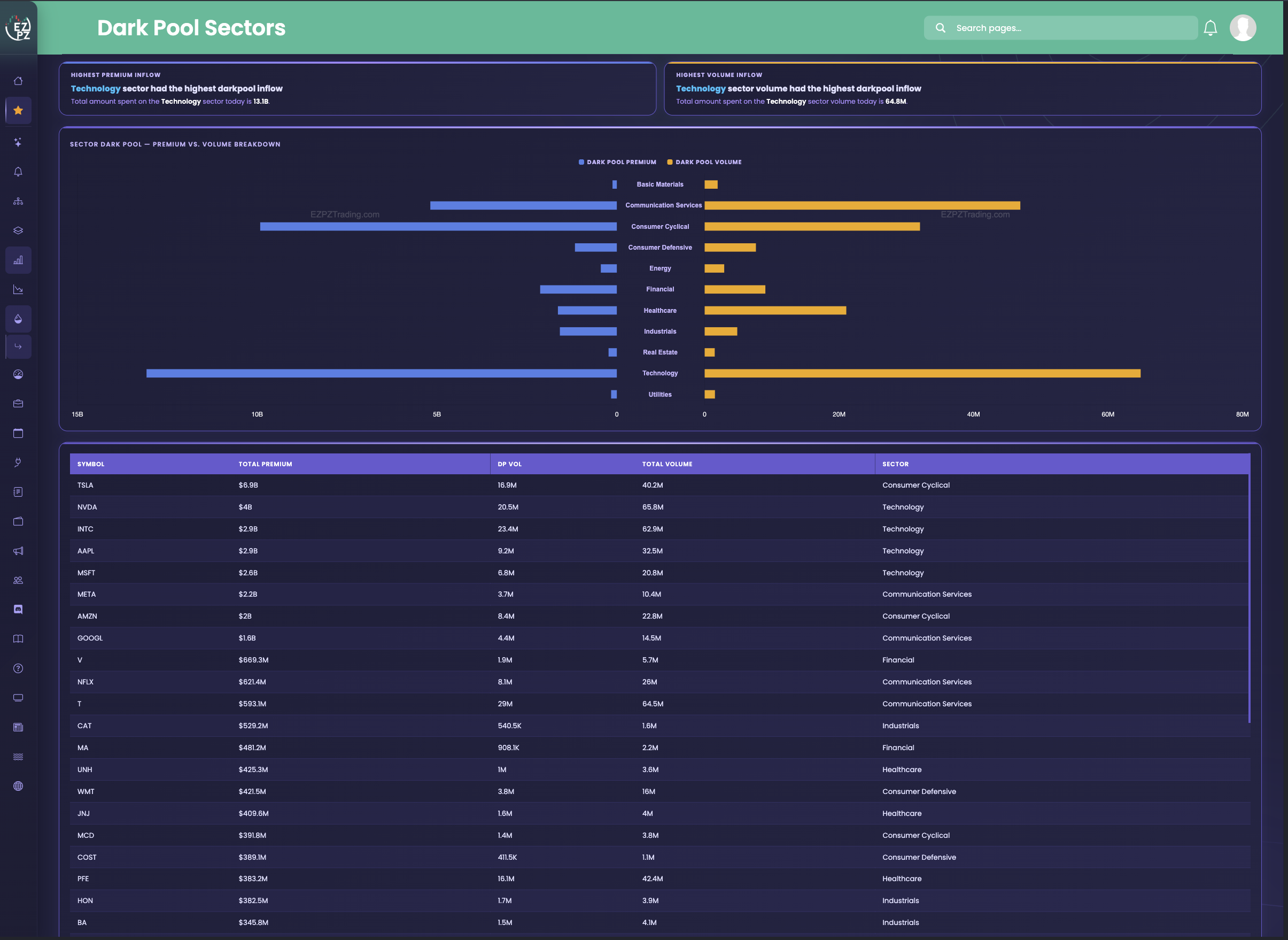Image resolution: width=1288 pixels, height=940 pixels.
Task: Click the MSFT symbol cell
Action: (x=87, y=573)
